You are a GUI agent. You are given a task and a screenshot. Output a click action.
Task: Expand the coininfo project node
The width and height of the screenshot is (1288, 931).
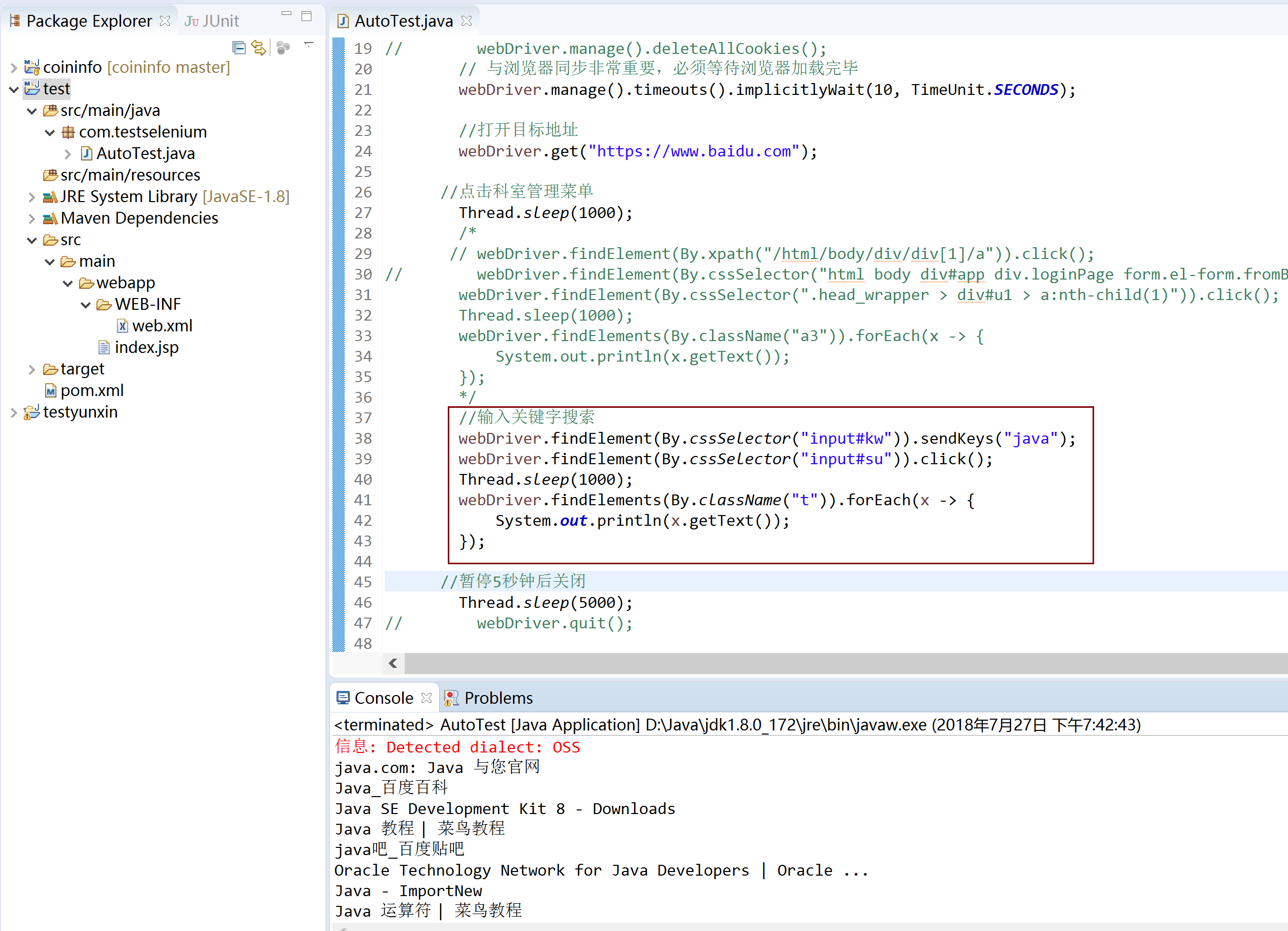pyautogui.click(x=14, y=68)
